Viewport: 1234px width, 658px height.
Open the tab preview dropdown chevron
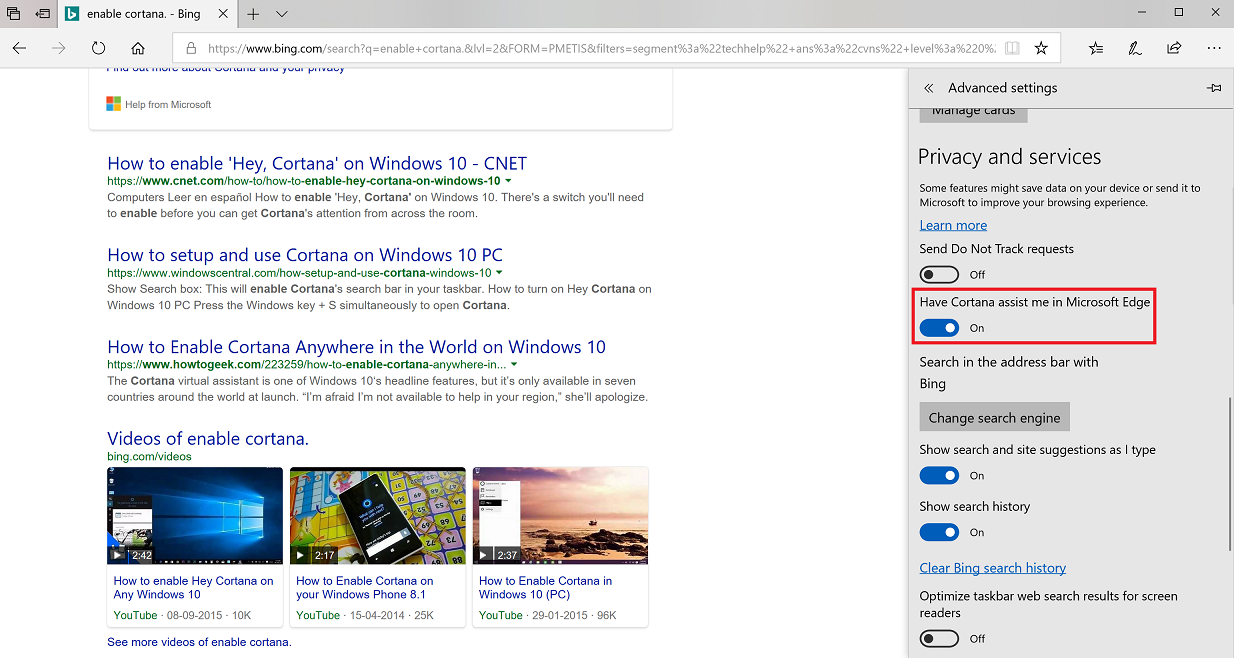click(x=282, y=14)
